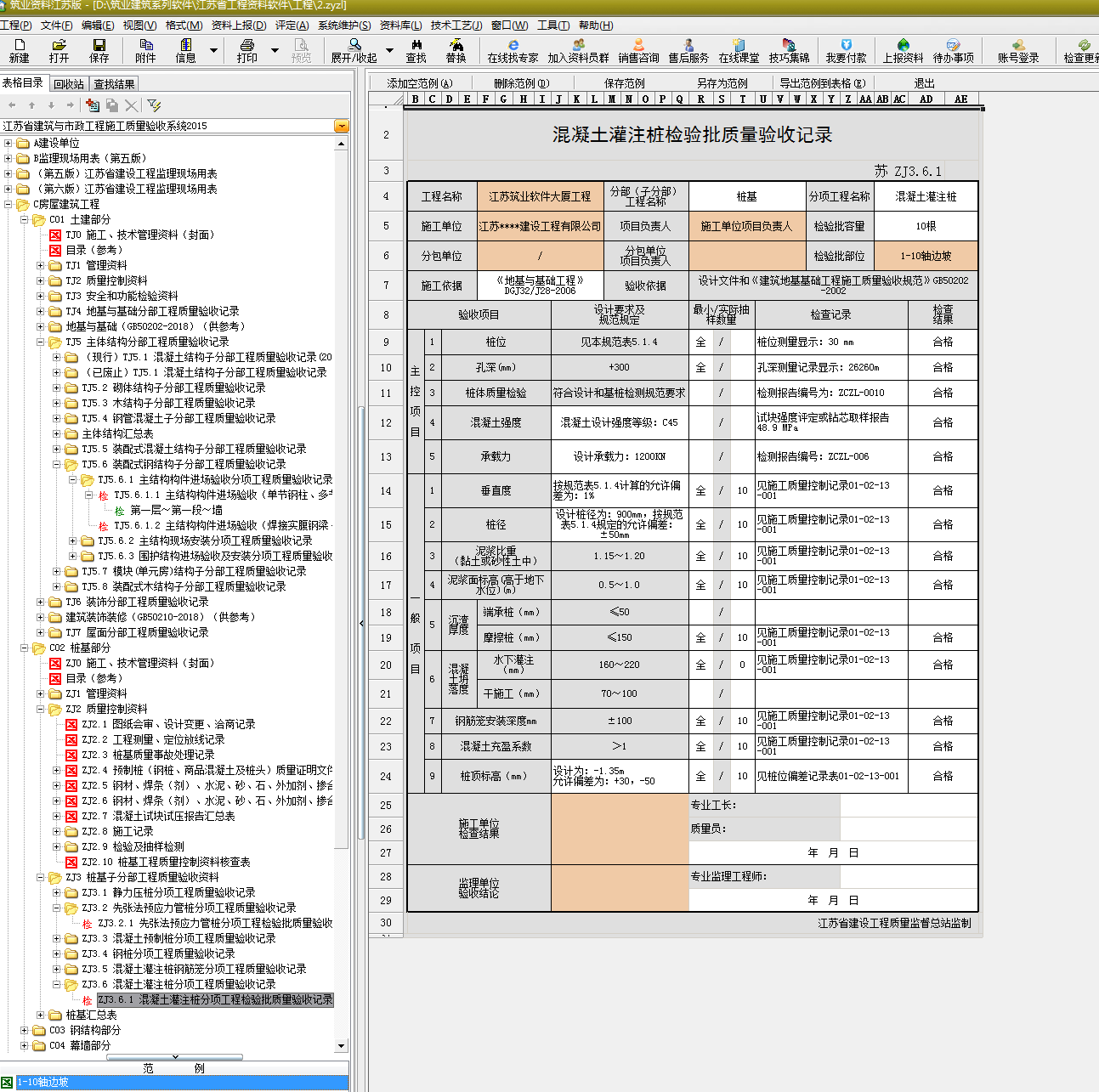1099x1092 pixels.
Task: Expand the A建设单位 tree node
Action: tap(8, 143)
